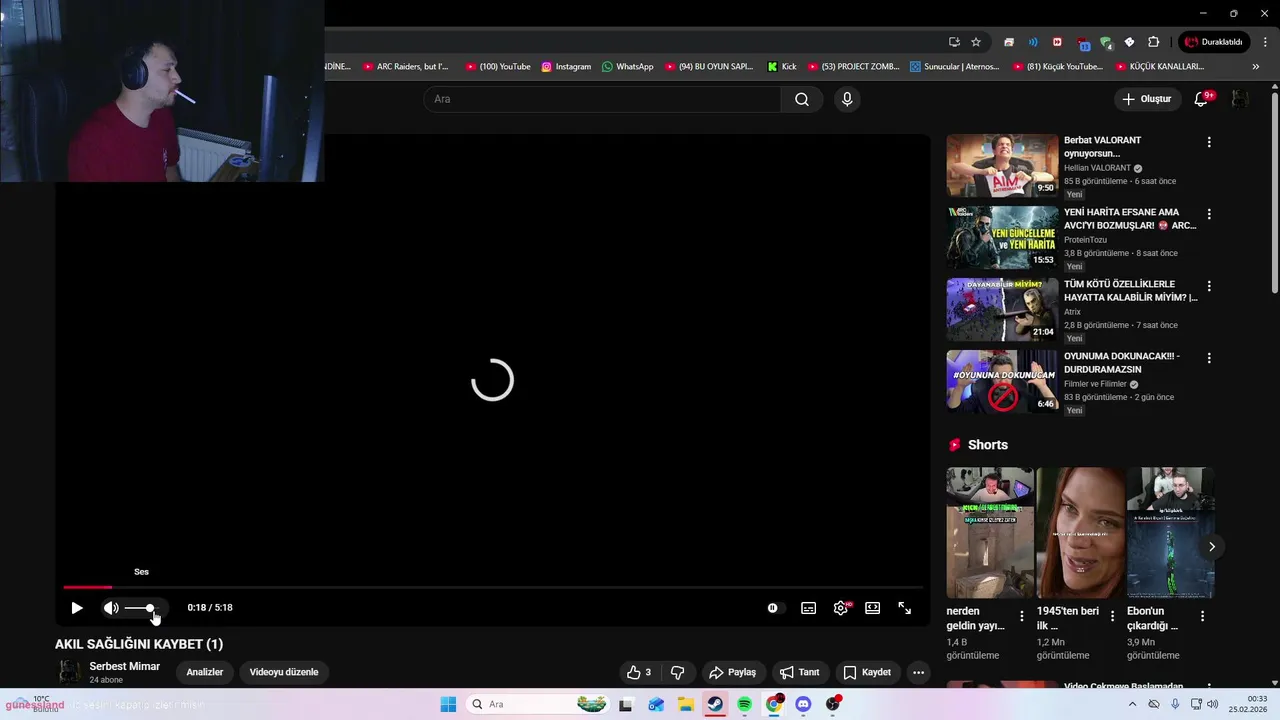Viewport: 1280px width, 720px height.
Task: Dislike the video with thumbs down
Action: 677,672
